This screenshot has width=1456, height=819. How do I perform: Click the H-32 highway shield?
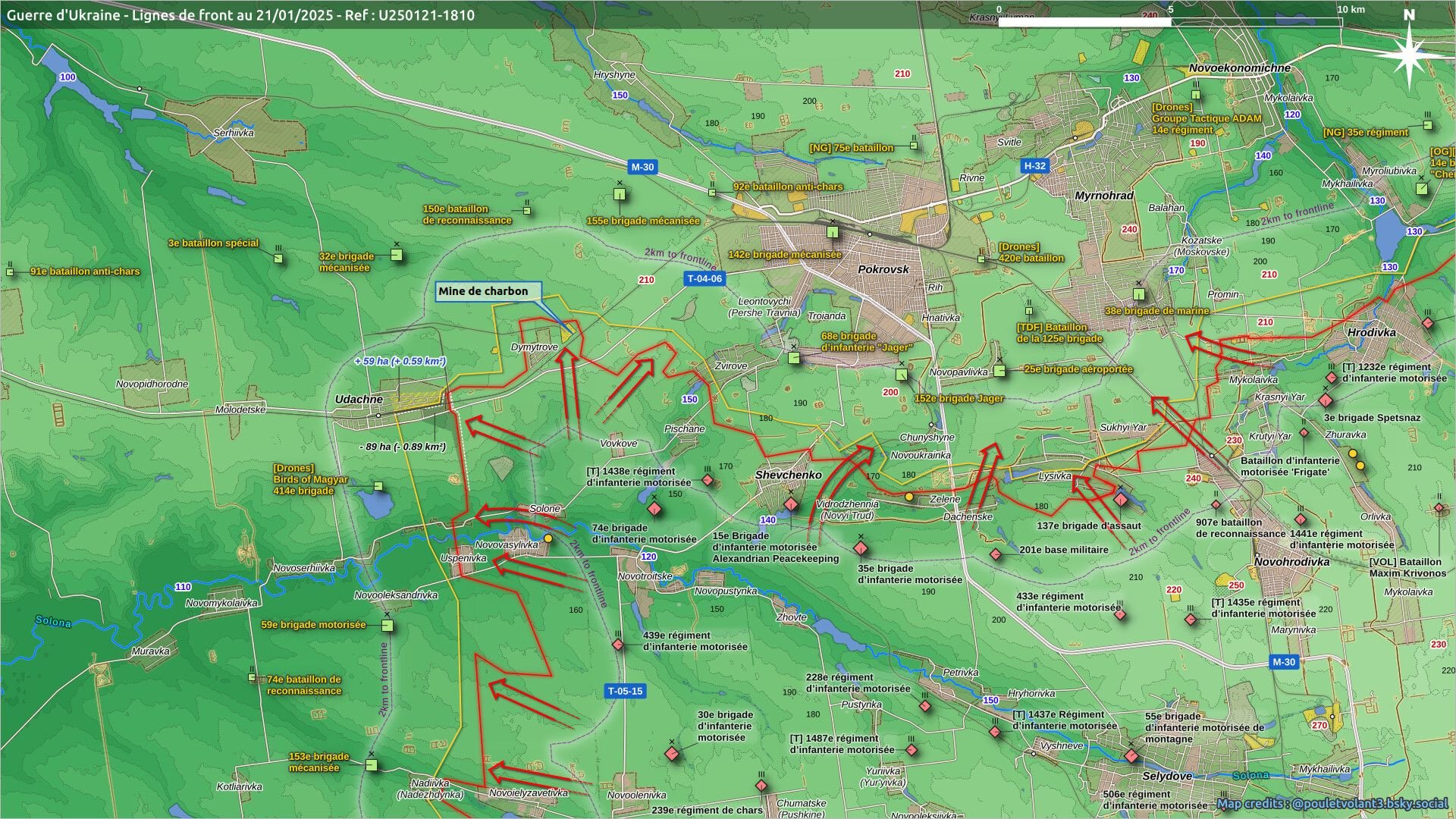click(x=1034, y=165)
